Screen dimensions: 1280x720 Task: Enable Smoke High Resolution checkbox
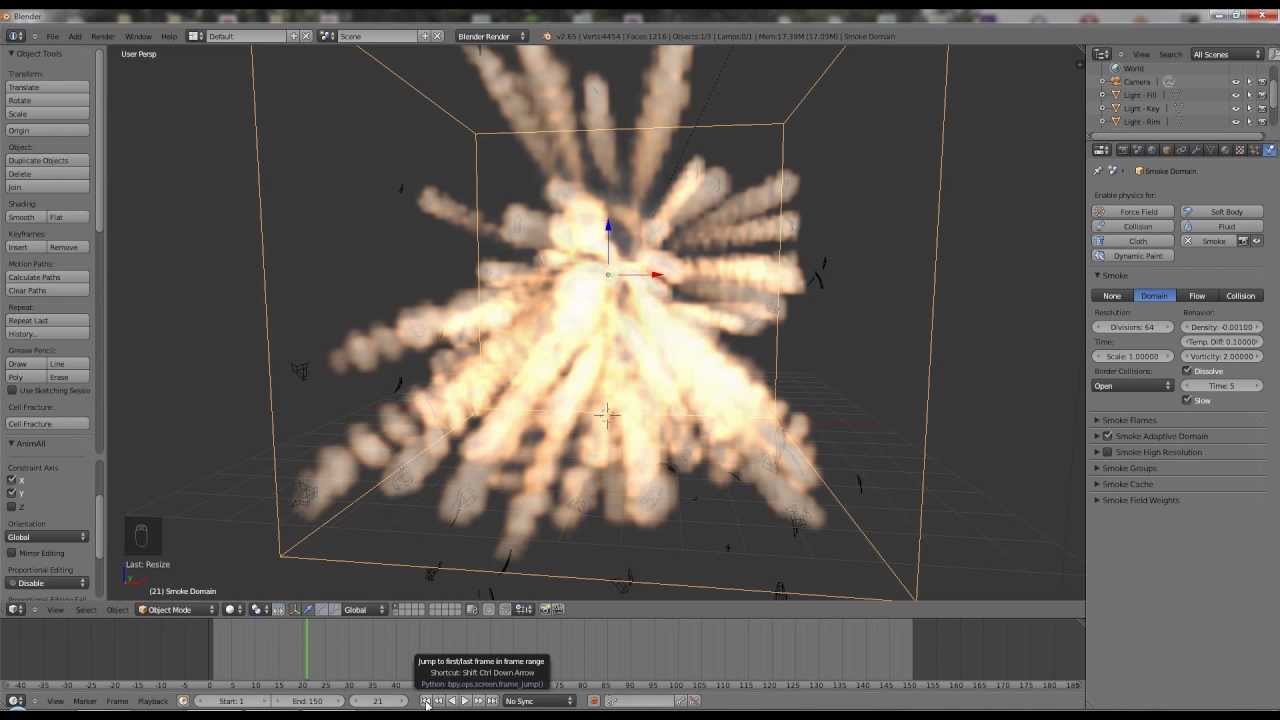[1108, 452]
